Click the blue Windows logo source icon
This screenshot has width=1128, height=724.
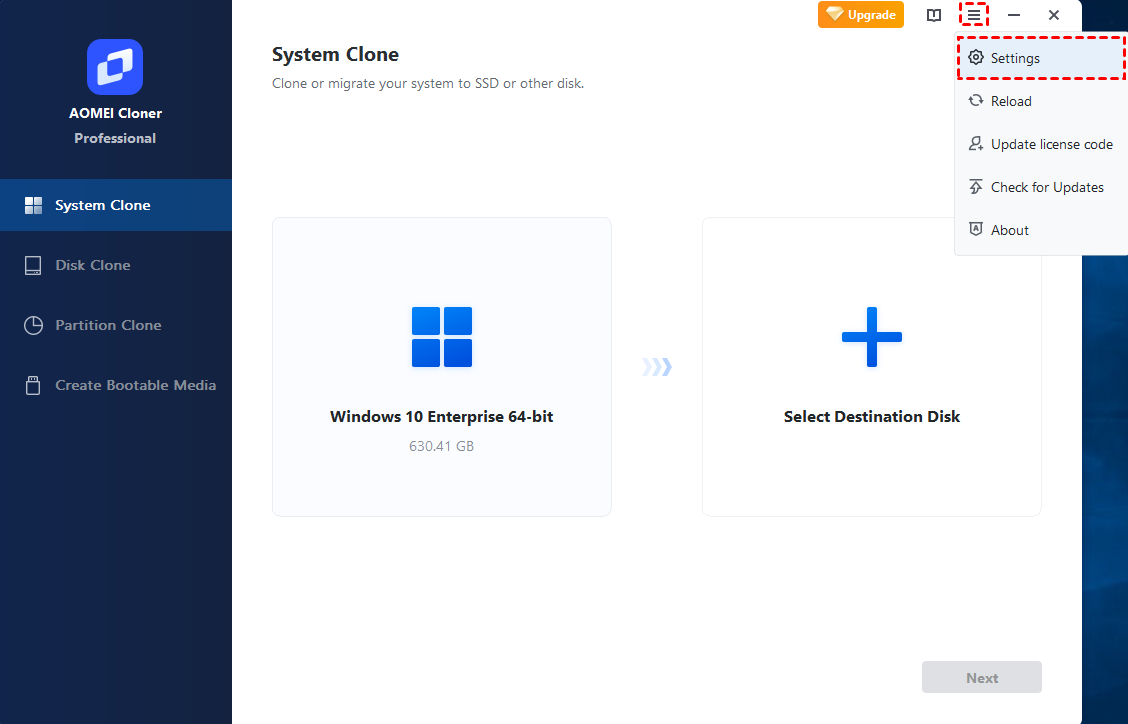pos(442,337)
